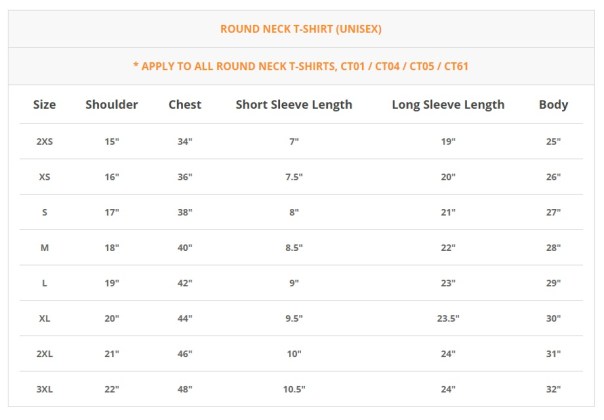Click the L size row label
Image resolution: width=604 pixels, height=420 pixels.
pos(44,283)
